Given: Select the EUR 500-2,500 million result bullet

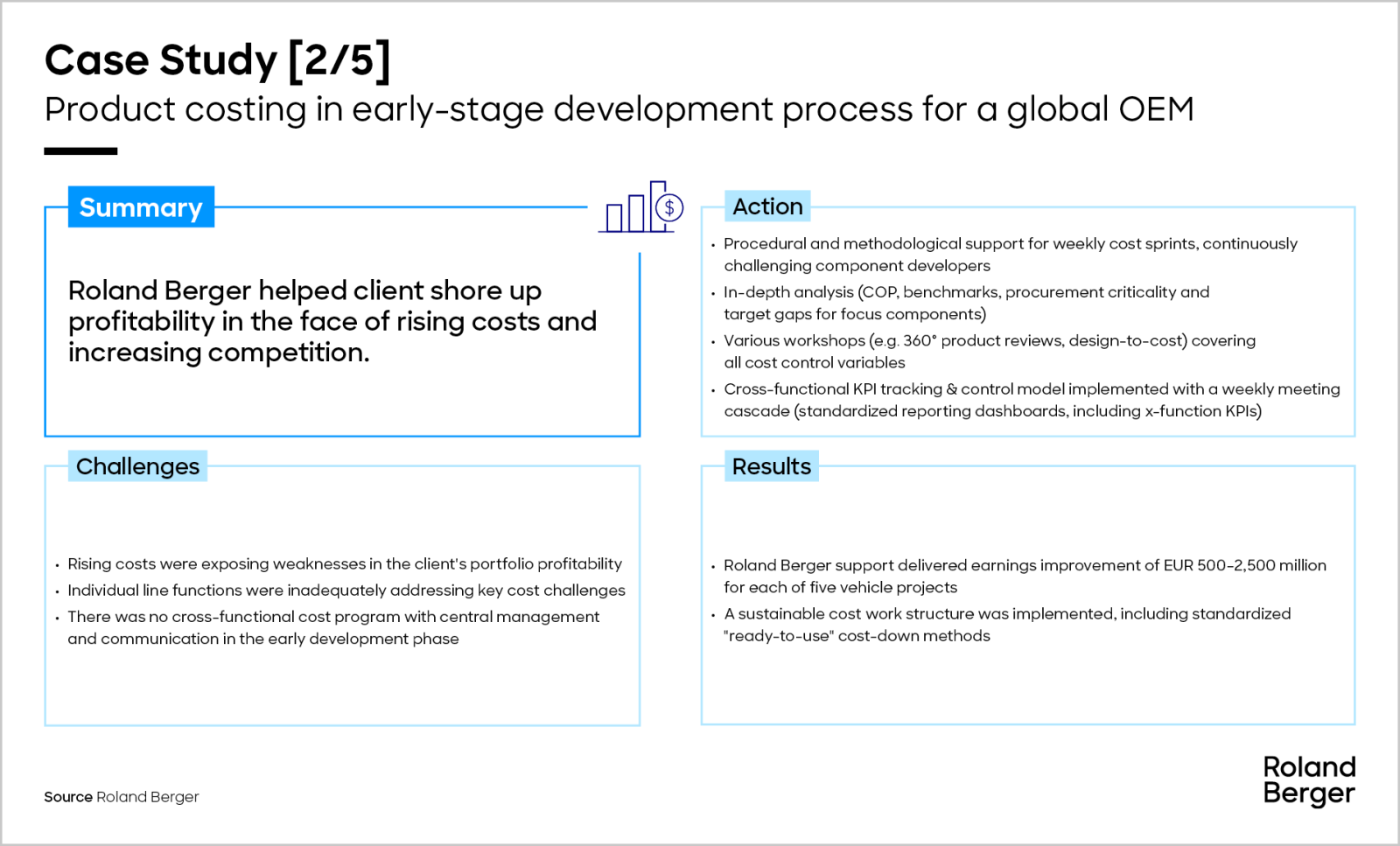Looking at the screenshot, I should pos(1024,576).
